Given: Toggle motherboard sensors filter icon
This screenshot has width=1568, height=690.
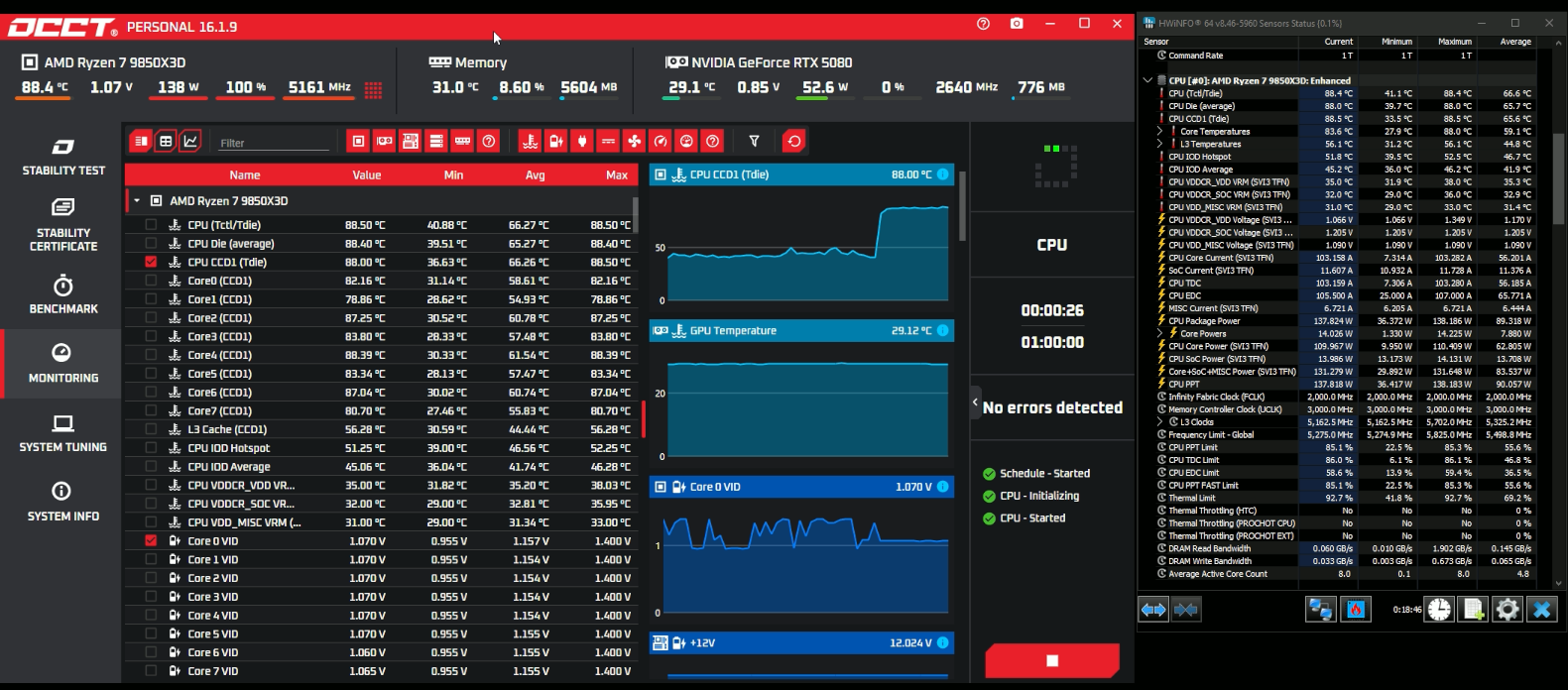Looking at the screenshot, I should tap(410, 142).
